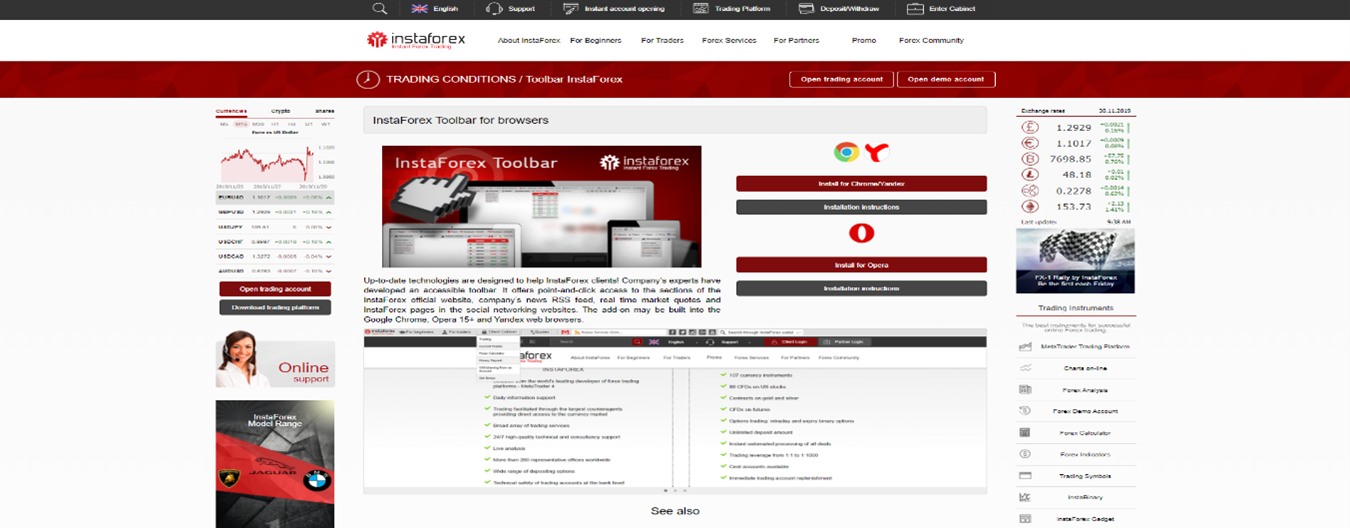Image resolution: width=1350 pixels, height=528 pixels.
Task: Click Open trading account in the left sidebar
Action: [275, 289]
